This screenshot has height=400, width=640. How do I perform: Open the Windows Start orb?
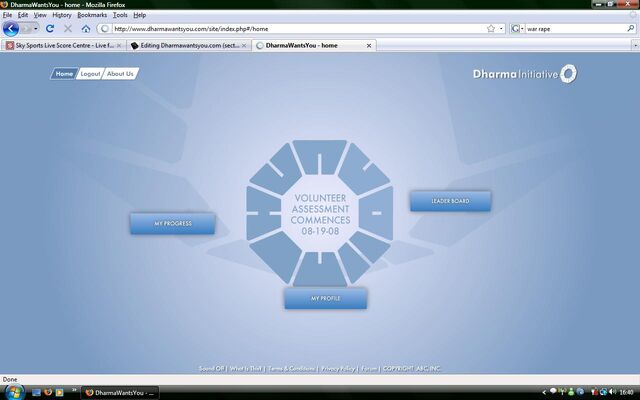pos(14,392)
